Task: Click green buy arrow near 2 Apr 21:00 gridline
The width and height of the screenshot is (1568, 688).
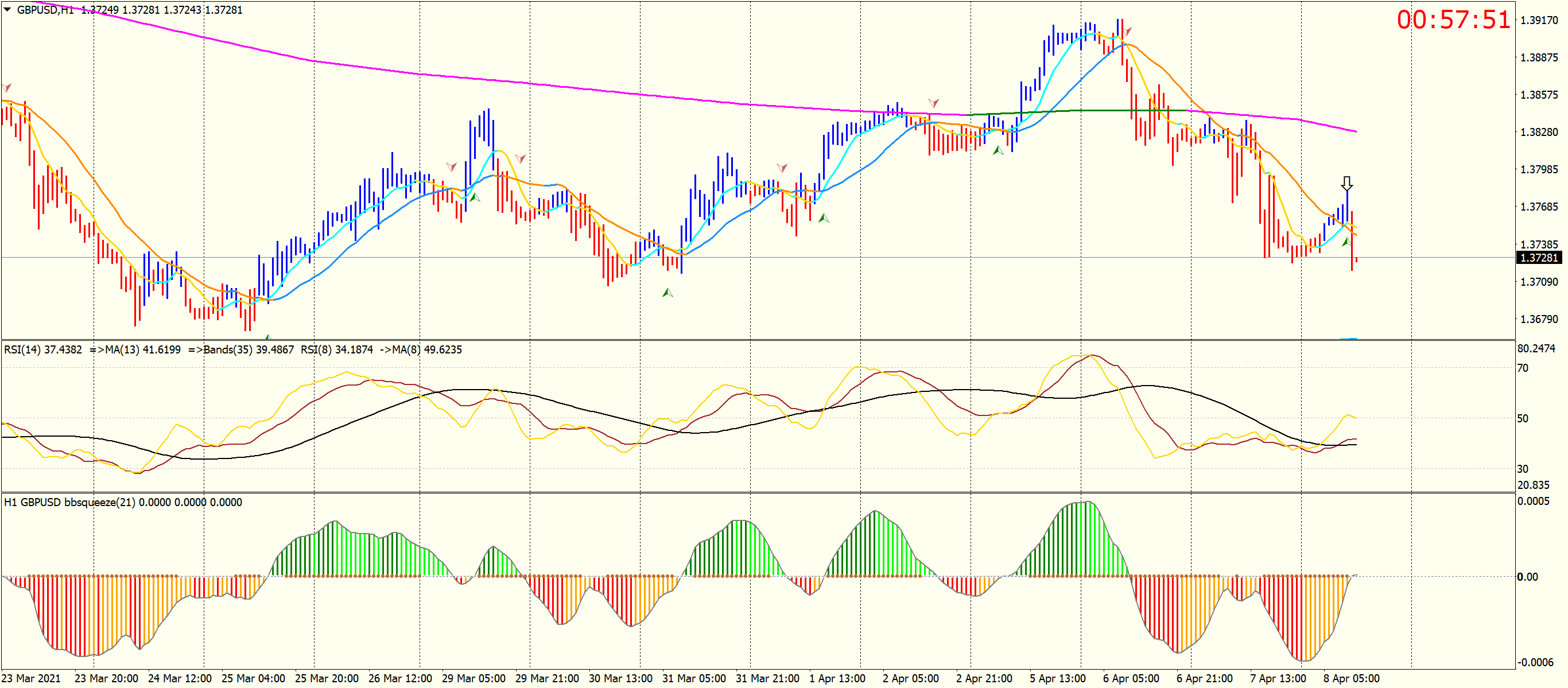Action: coord(998,150)
